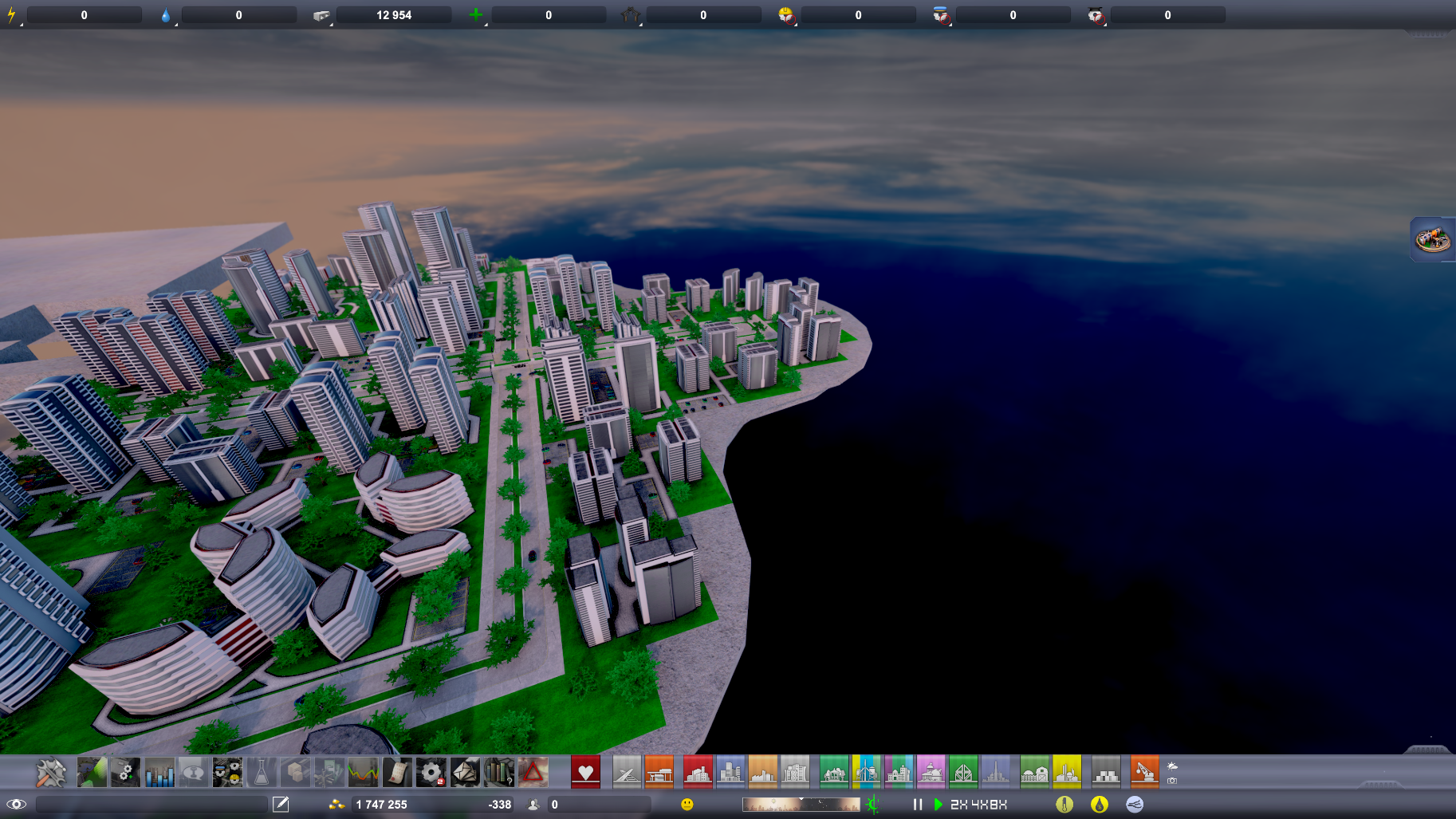Open the statistics bar chart panel
The image size is (1456, 819).
pyautogui.click(x=160, y=773)
